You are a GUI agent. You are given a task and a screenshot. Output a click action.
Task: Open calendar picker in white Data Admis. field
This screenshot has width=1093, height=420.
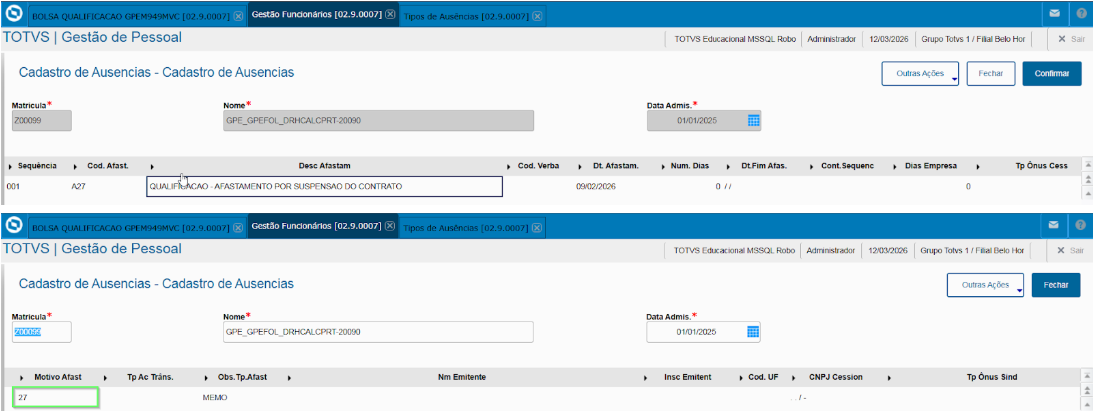point(754,332)
